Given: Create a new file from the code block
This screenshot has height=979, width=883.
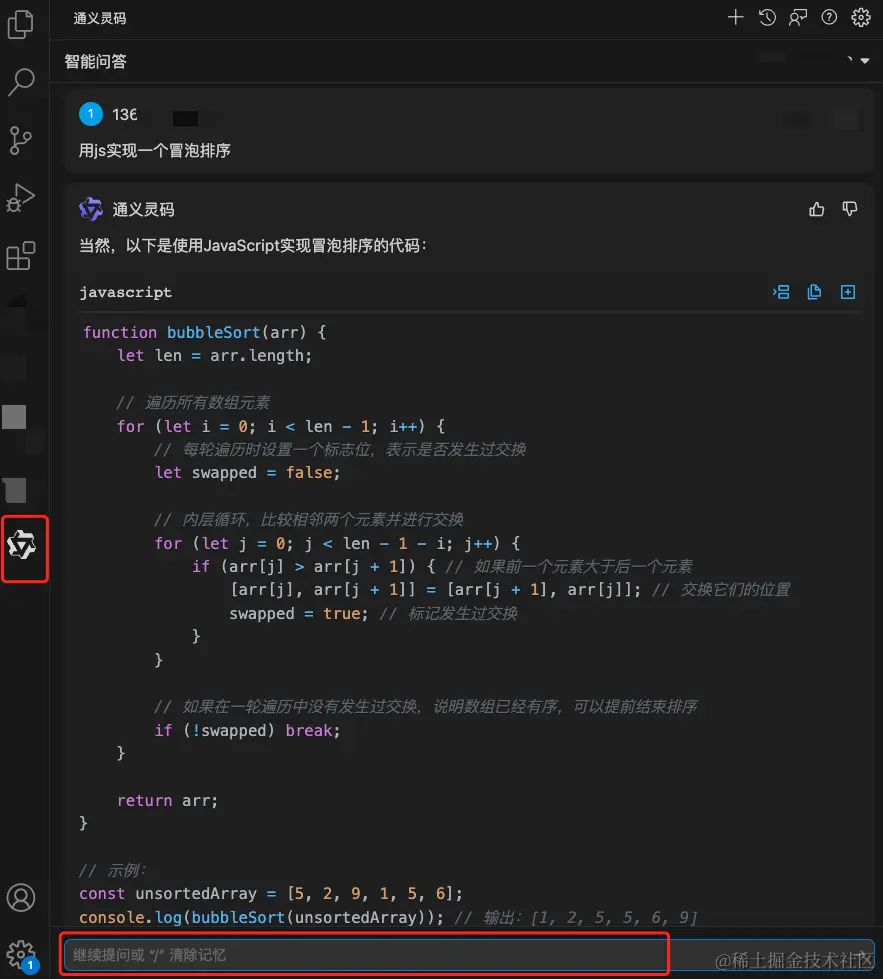Looking at the screenshot, I should click(x=847, y=292).
